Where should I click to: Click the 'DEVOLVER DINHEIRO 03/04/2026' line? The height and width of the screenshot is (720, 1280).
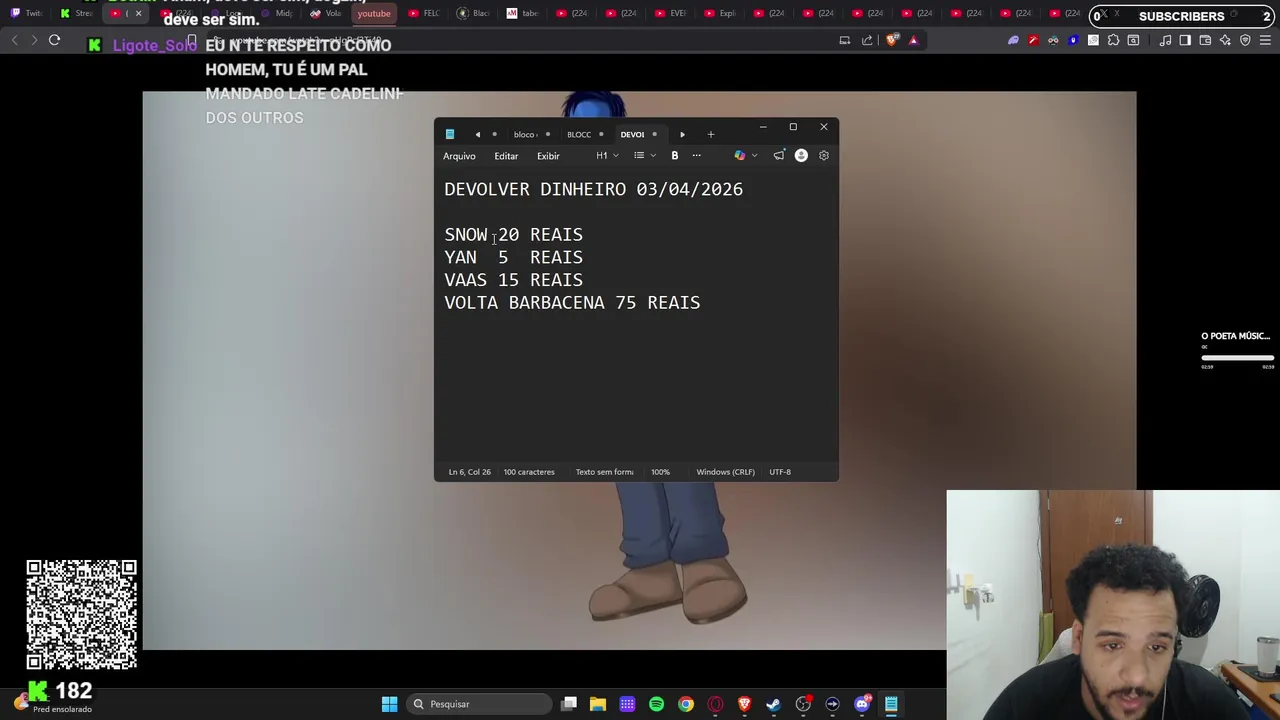point(594,189)
